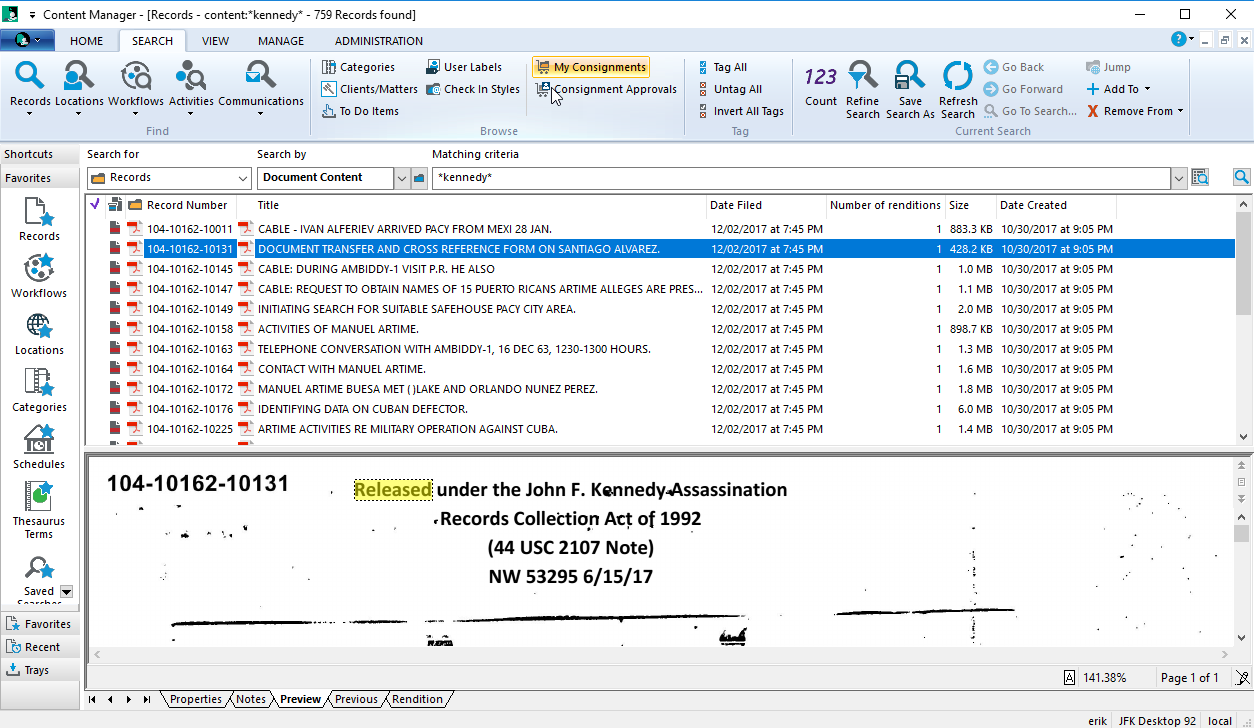Open Categories shortcut in Favorites sidebar
Screen dimensions: 1254x728
[x=39, y=391]
